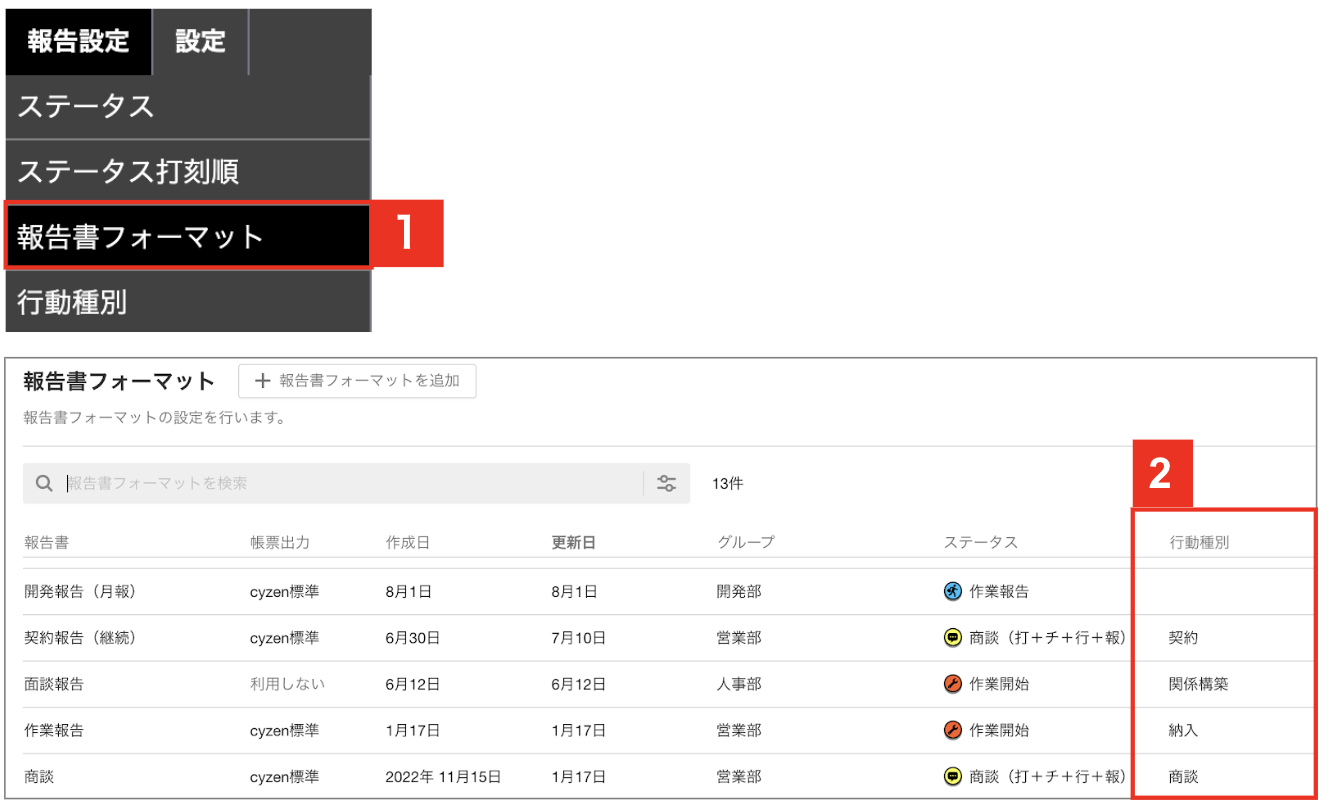Click the 帳票出力 column header
This screenshot has height=812, width=1336.
[x=280, y=542]
